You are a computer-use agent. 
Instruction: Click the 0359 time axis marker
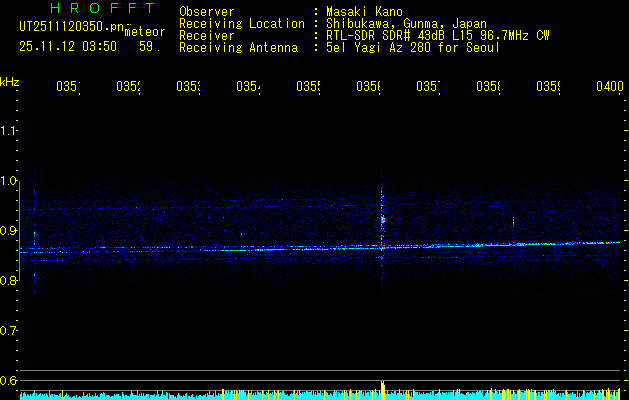[548, 86]
